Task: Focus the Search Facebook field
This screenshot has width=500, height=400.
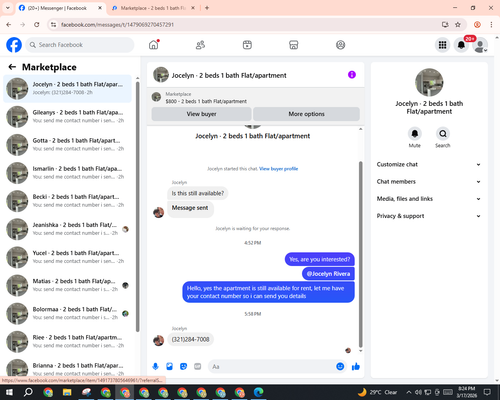Action: (x=80, y=45)
